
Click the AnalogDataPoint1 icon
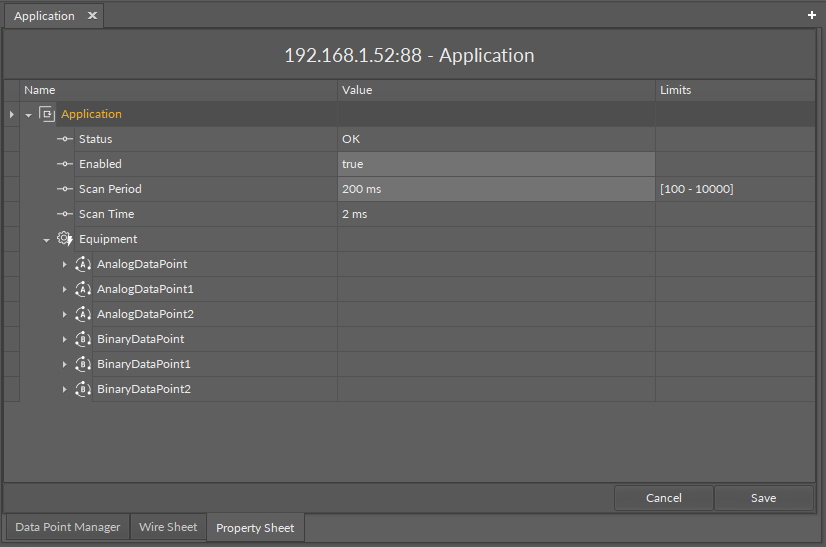pos(83,289)
